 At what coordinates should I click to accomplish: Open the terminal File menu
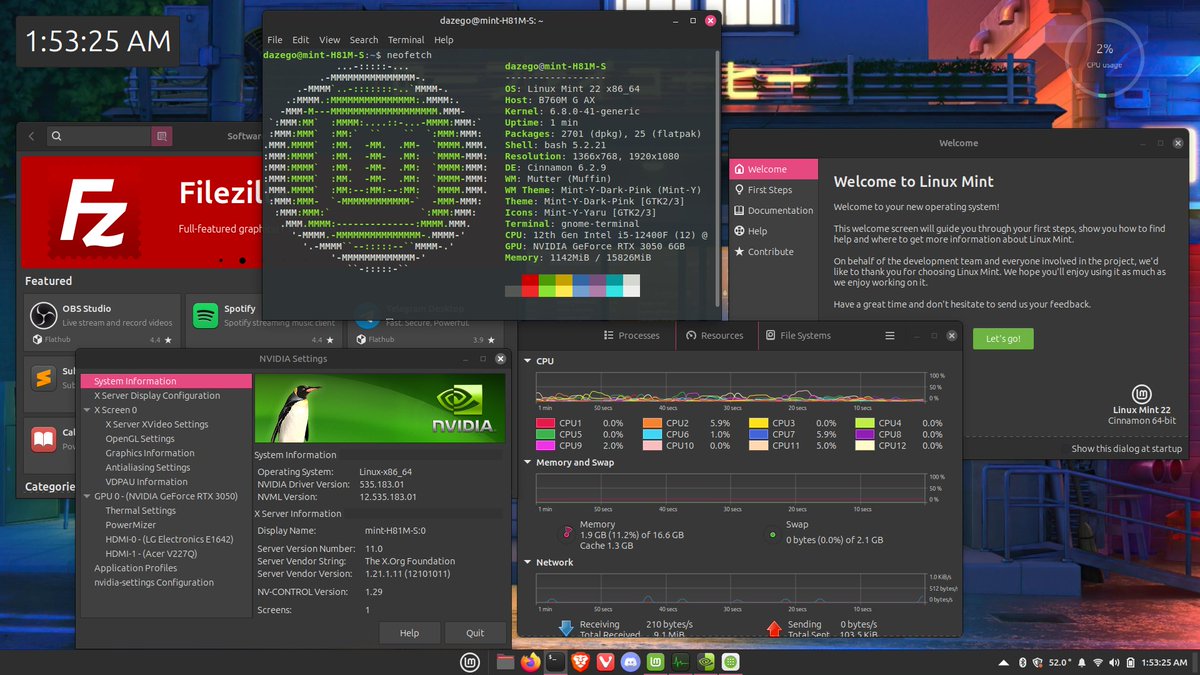(274, 40)
